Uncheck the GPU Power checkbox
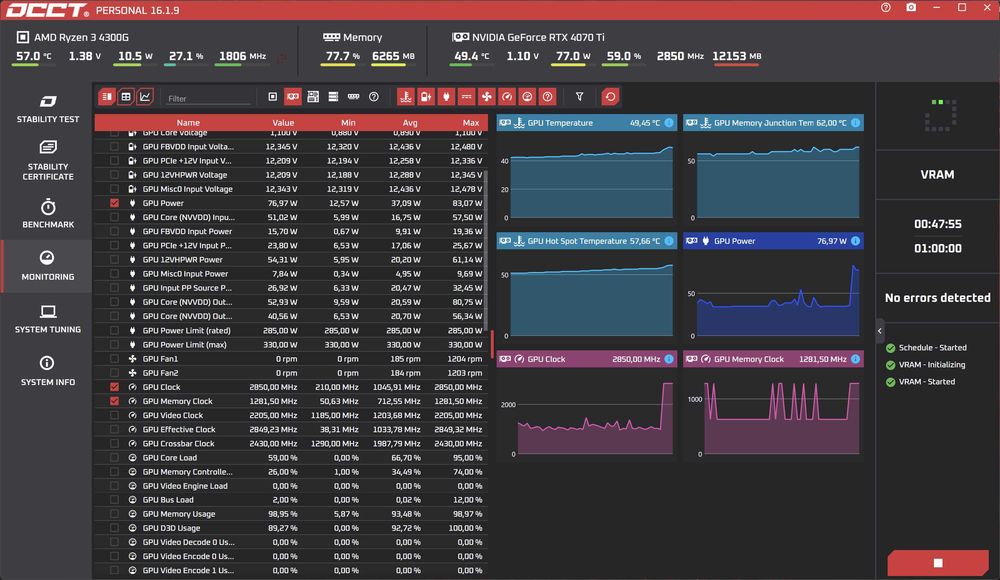Screen dimensions: 1000x580 click(114, 203)
